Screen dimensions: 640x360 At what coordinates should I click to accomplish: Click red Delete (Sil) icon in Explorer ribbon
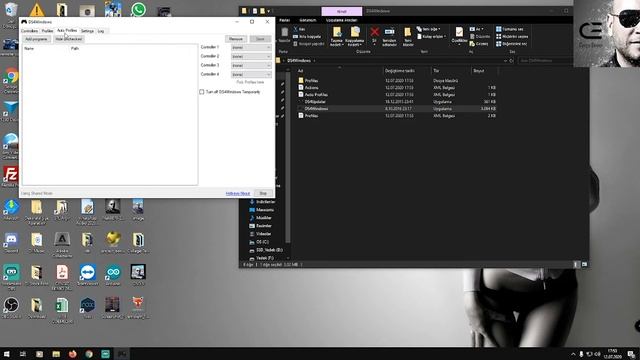point(374,33)
